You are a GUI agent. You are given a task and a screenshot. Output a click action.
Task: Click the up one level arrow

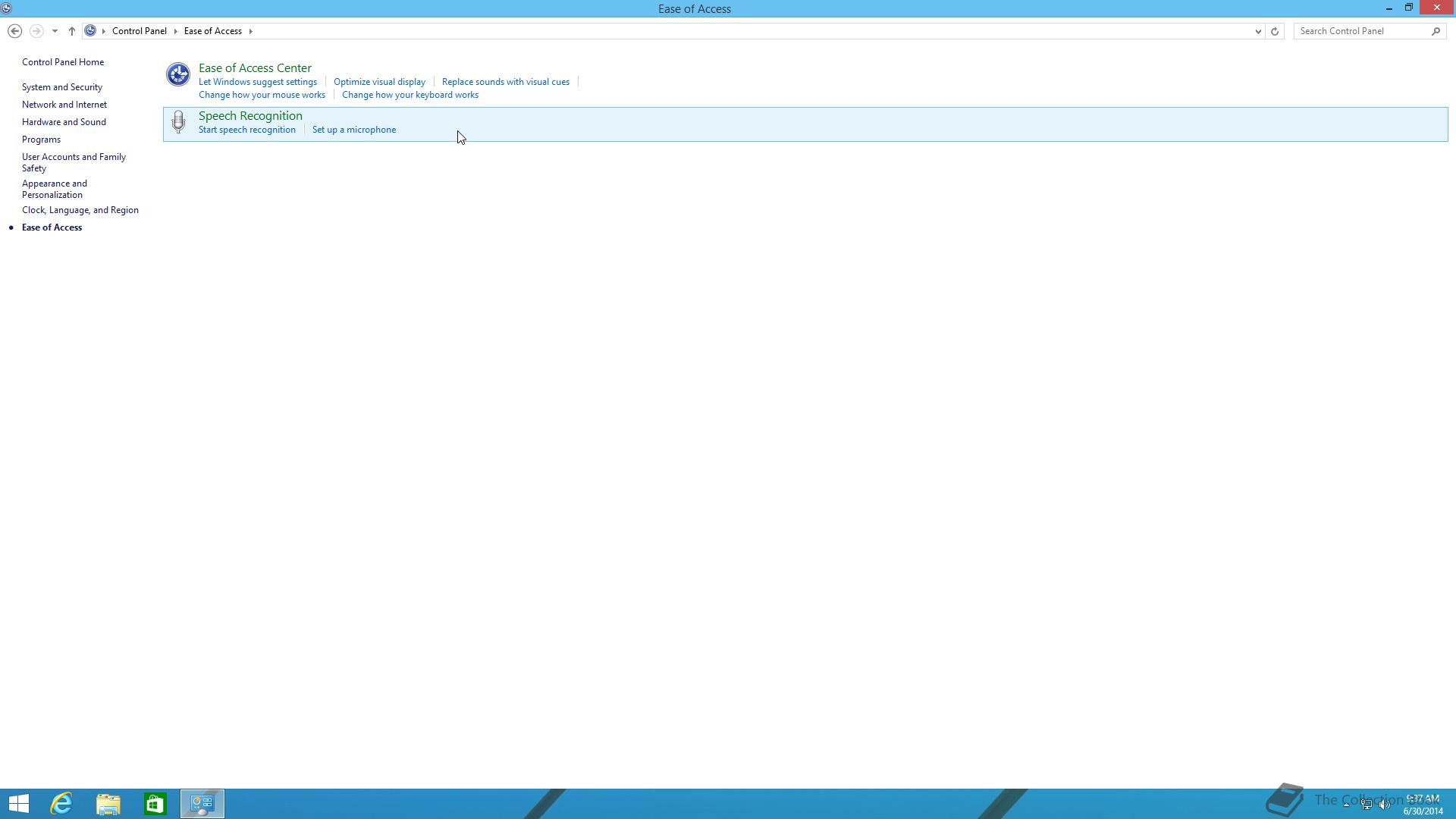pyautogui.click(x=72, y=31)
